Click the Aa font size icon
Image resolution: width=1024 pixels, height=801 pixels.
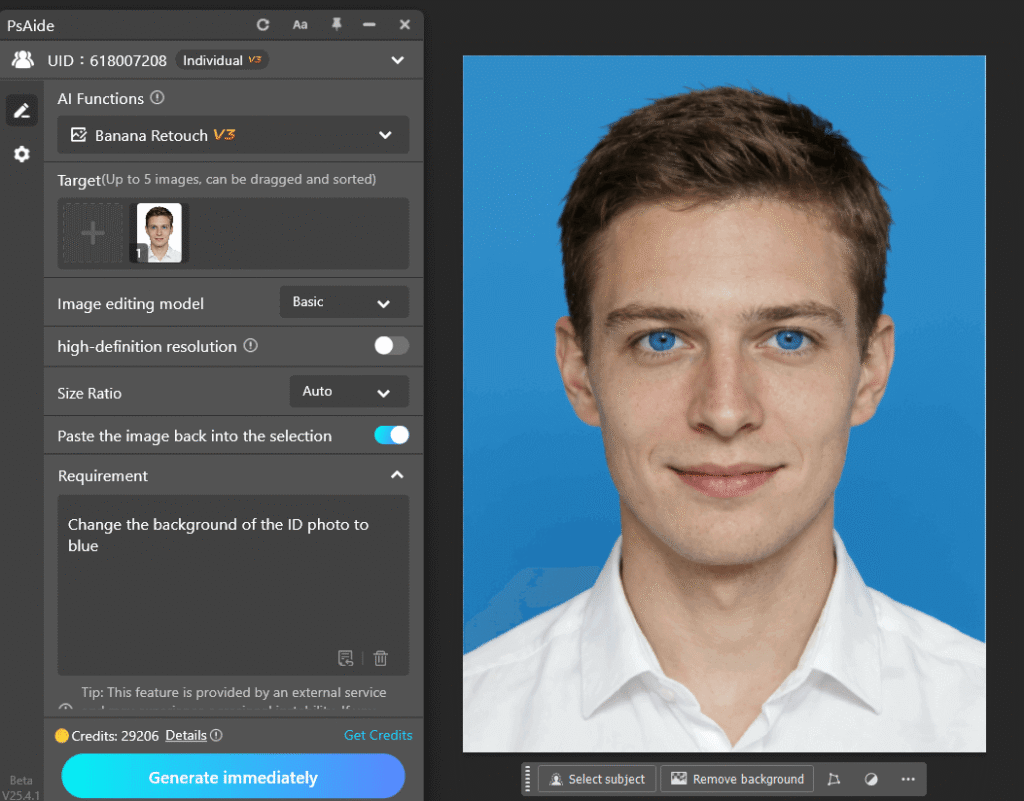point(299,25)
